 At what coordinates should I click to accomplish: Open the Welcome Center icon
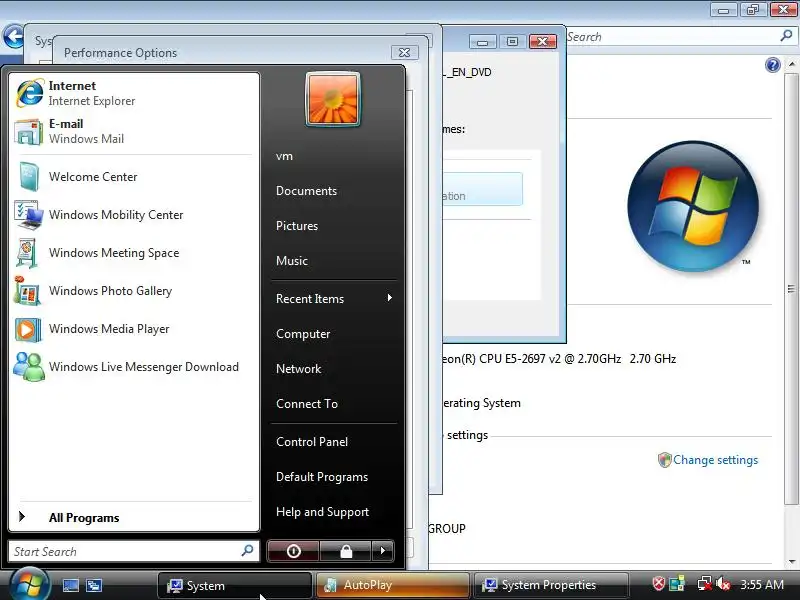coord(29,177)
